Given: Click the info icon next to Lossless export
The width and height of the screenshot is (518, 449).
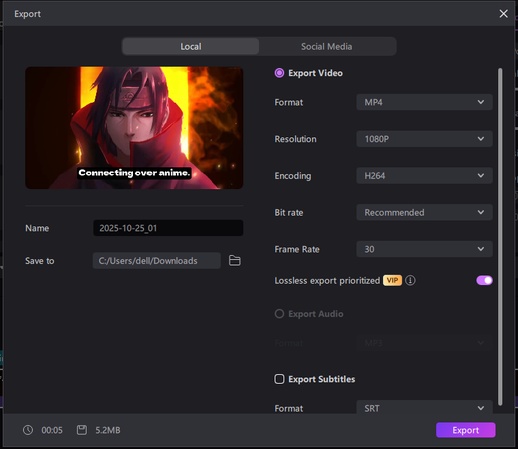Looking at the screenshot, I should [410, 280].
